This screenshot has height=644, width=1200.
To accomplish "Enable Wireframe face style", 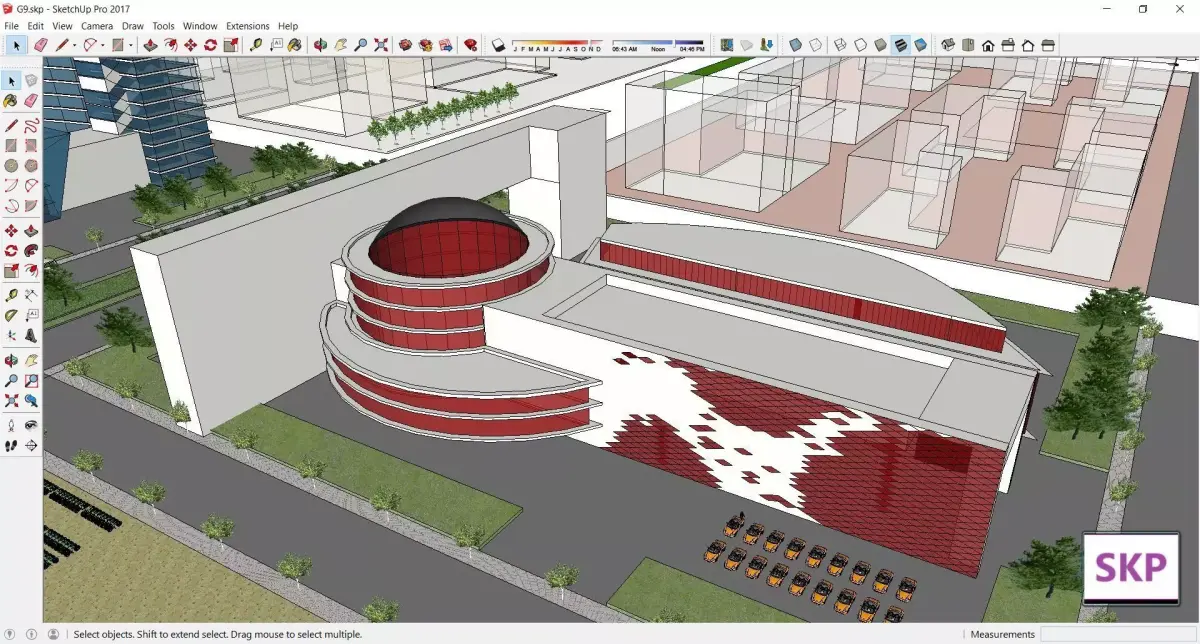I will coord(840,45).
